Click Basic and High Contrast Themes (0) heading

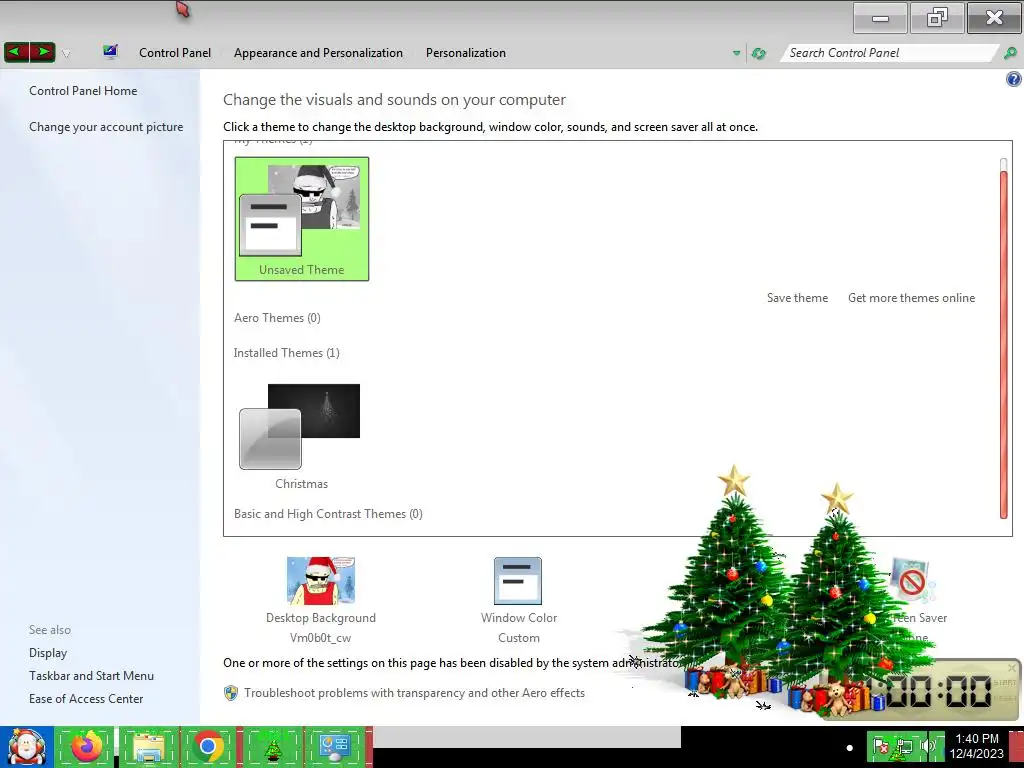click(328, 514)
